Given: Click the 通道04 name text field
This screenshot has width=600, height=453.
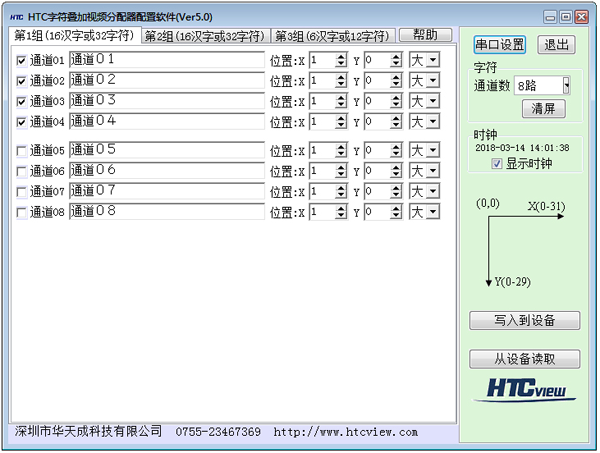Looking at the screenshot, I should coord(167,122).
